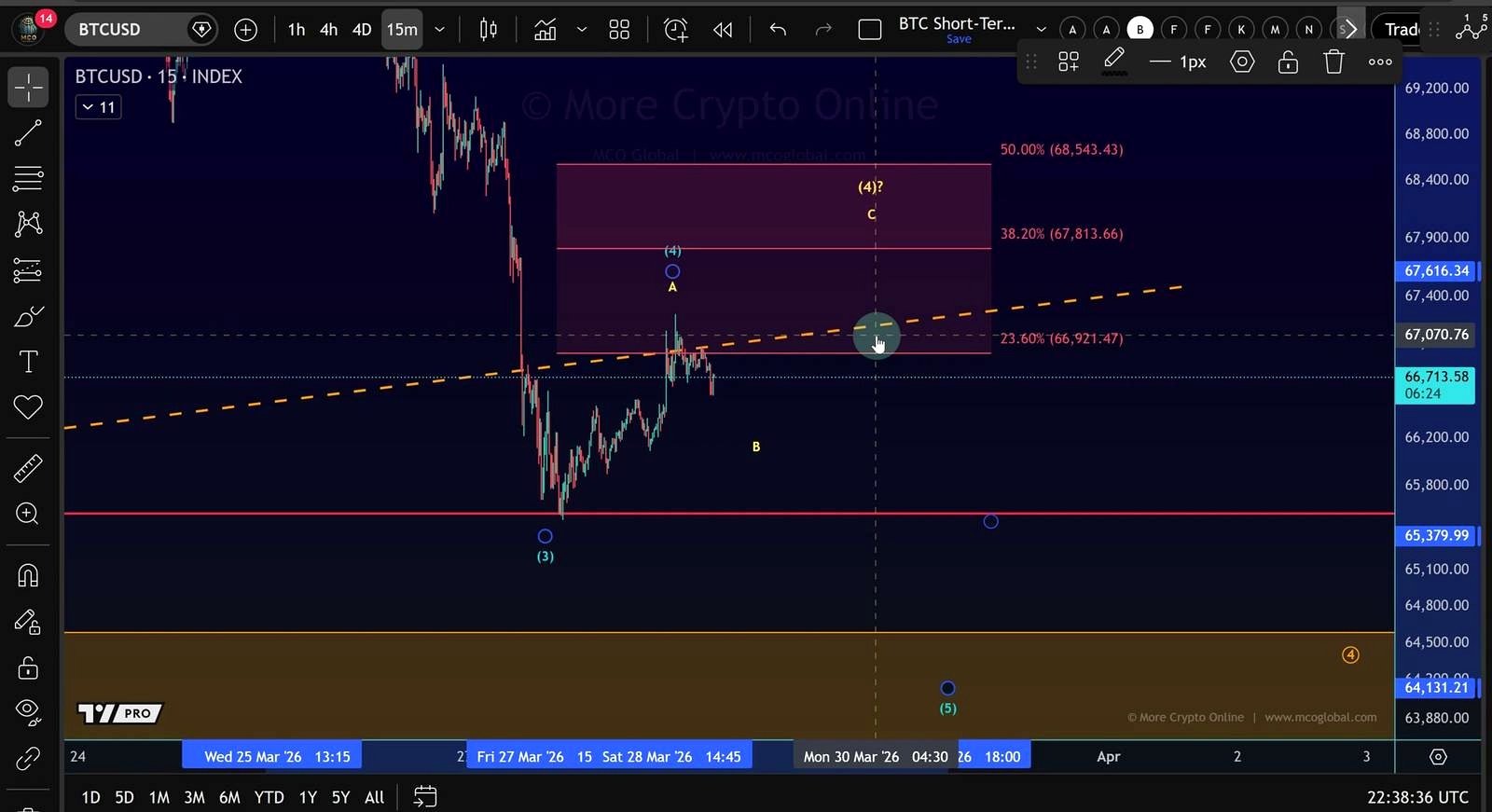This screenshot has height=812, width=1492.
Task: Save the chart layout
Action: tap(959, 39)
